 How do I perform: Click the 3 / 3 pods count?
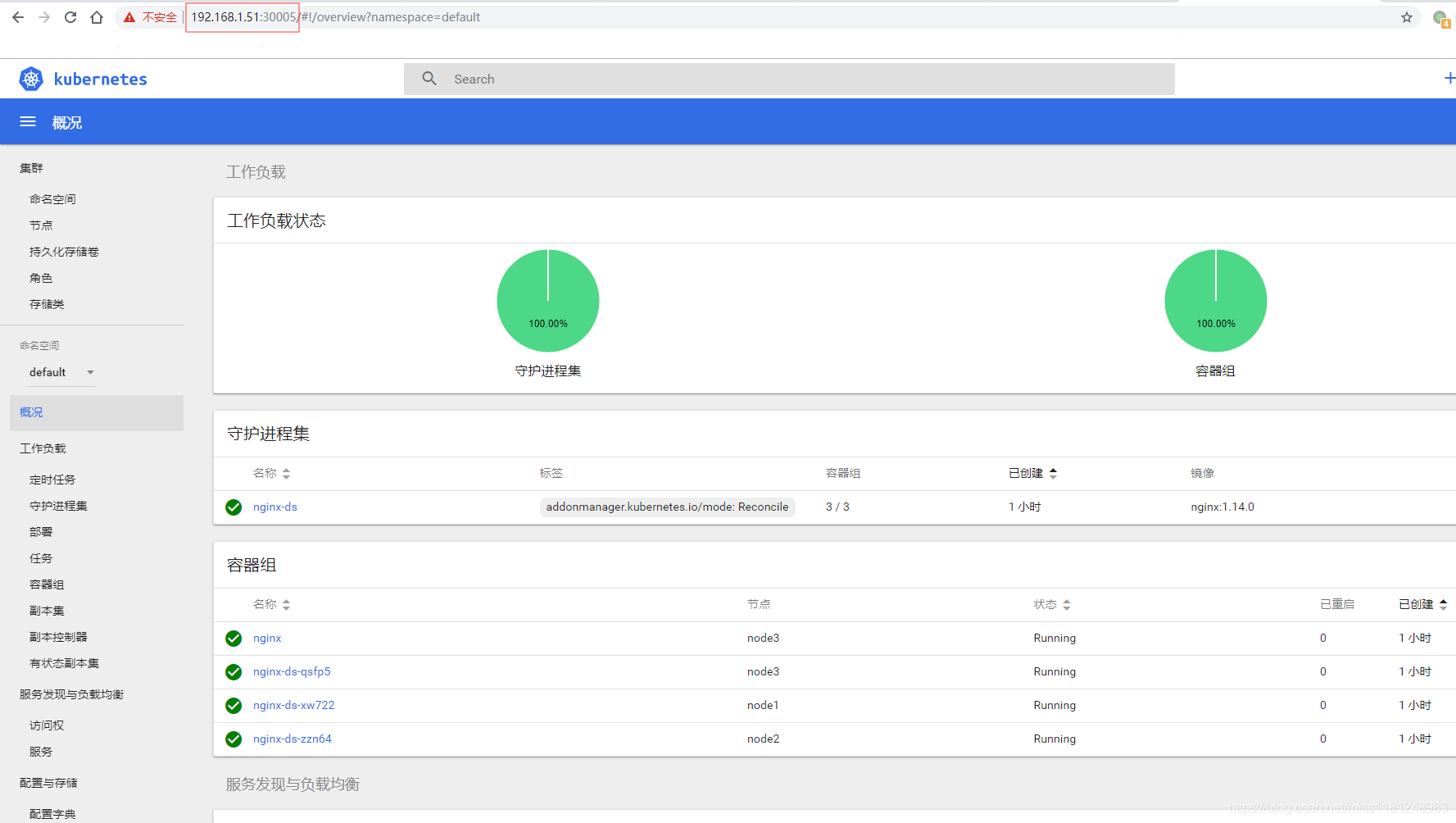(837, 507)
